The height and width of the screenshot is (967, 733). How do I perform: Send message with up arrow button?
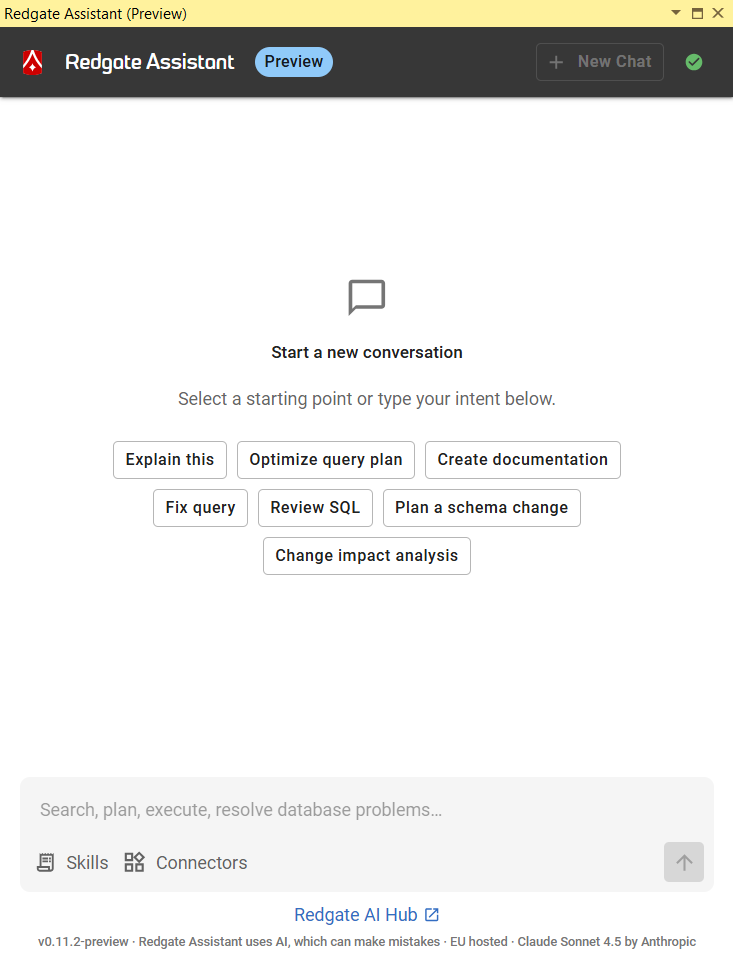684,862
